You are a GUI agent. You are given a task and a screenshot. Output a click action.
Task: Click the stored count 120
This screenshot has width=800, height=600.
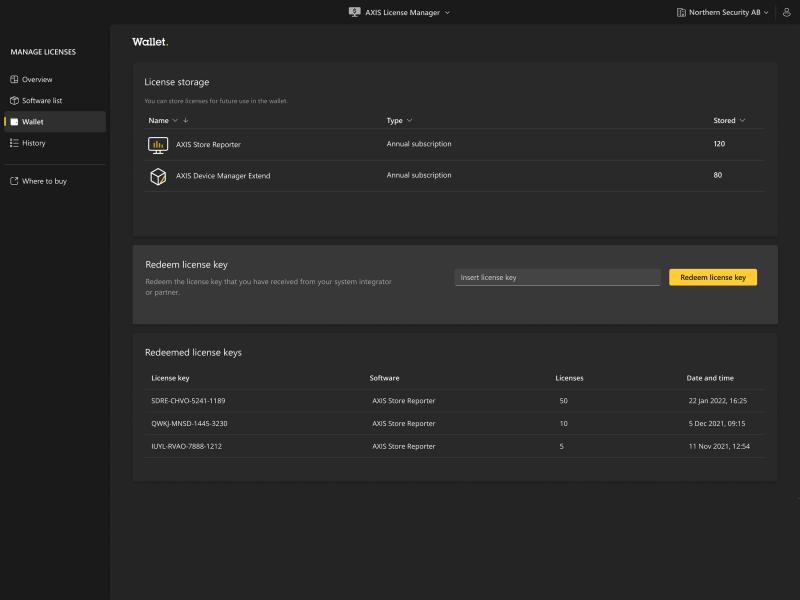coord(719,144)
